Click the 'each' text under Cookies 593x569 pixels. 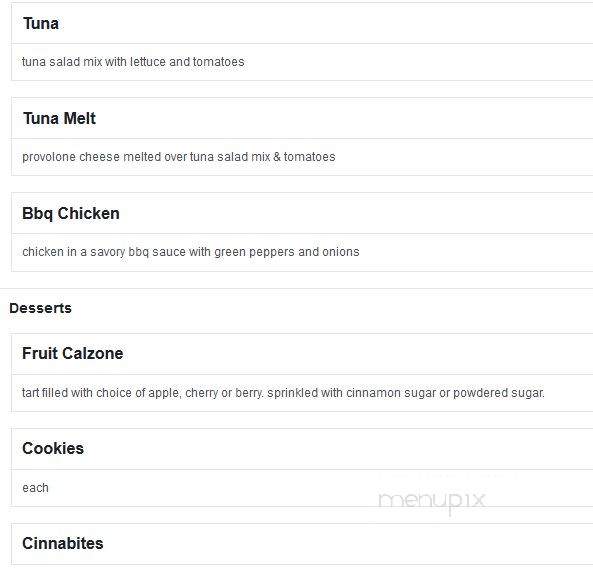[36, 488]
